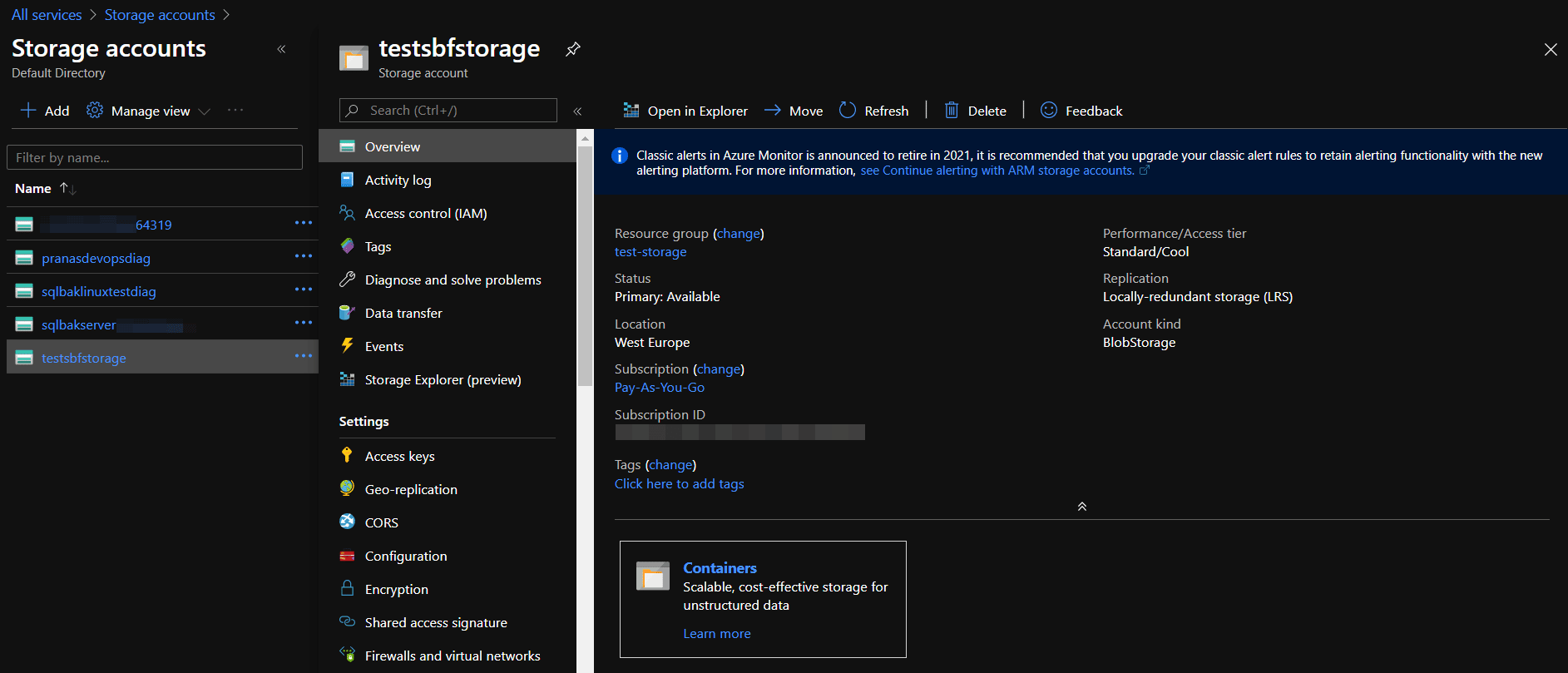Click the Access keys key icon
Screen dimensions: 1568x673
(348, 455)
